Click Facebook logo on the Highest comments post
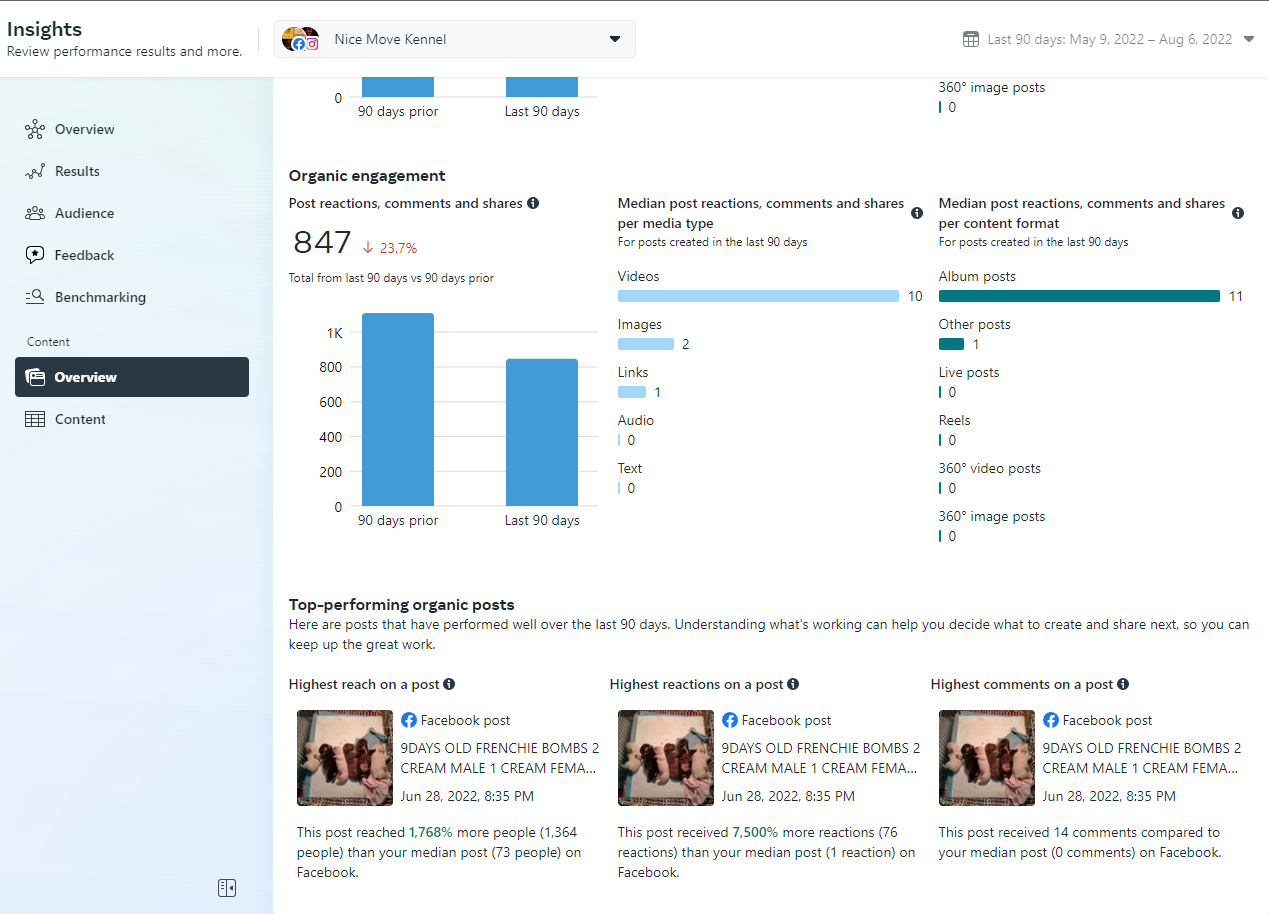Viewport: 1269px width, 914px height. [x=1051, y=720]
